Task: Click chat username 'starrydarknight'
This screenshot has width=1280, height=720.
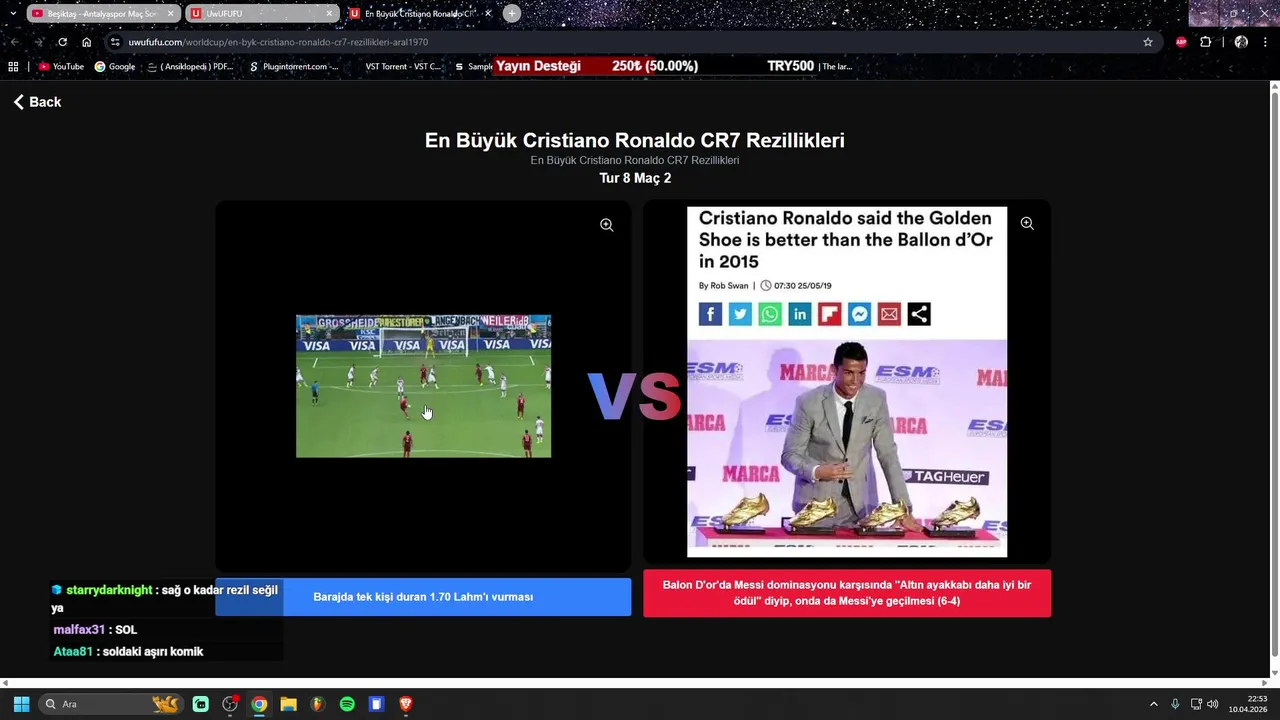Action: [x=109, y=590]
